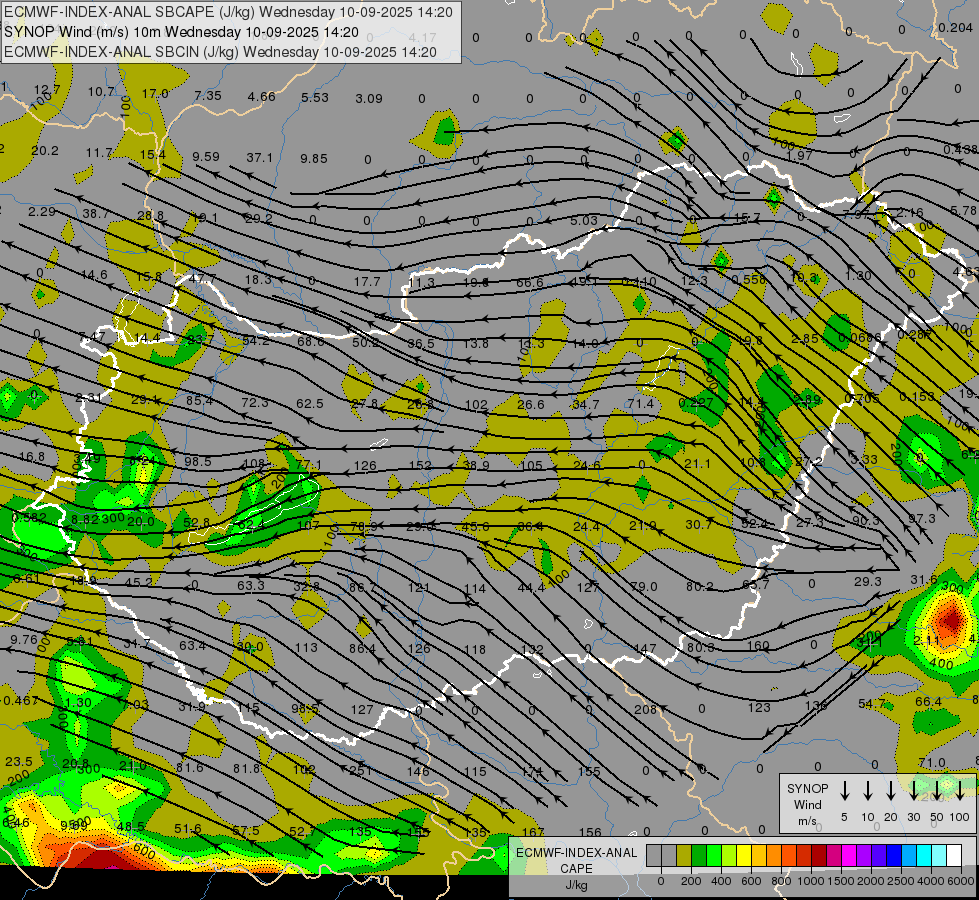Click the map value '72.3'

click(x=255, y=403)
